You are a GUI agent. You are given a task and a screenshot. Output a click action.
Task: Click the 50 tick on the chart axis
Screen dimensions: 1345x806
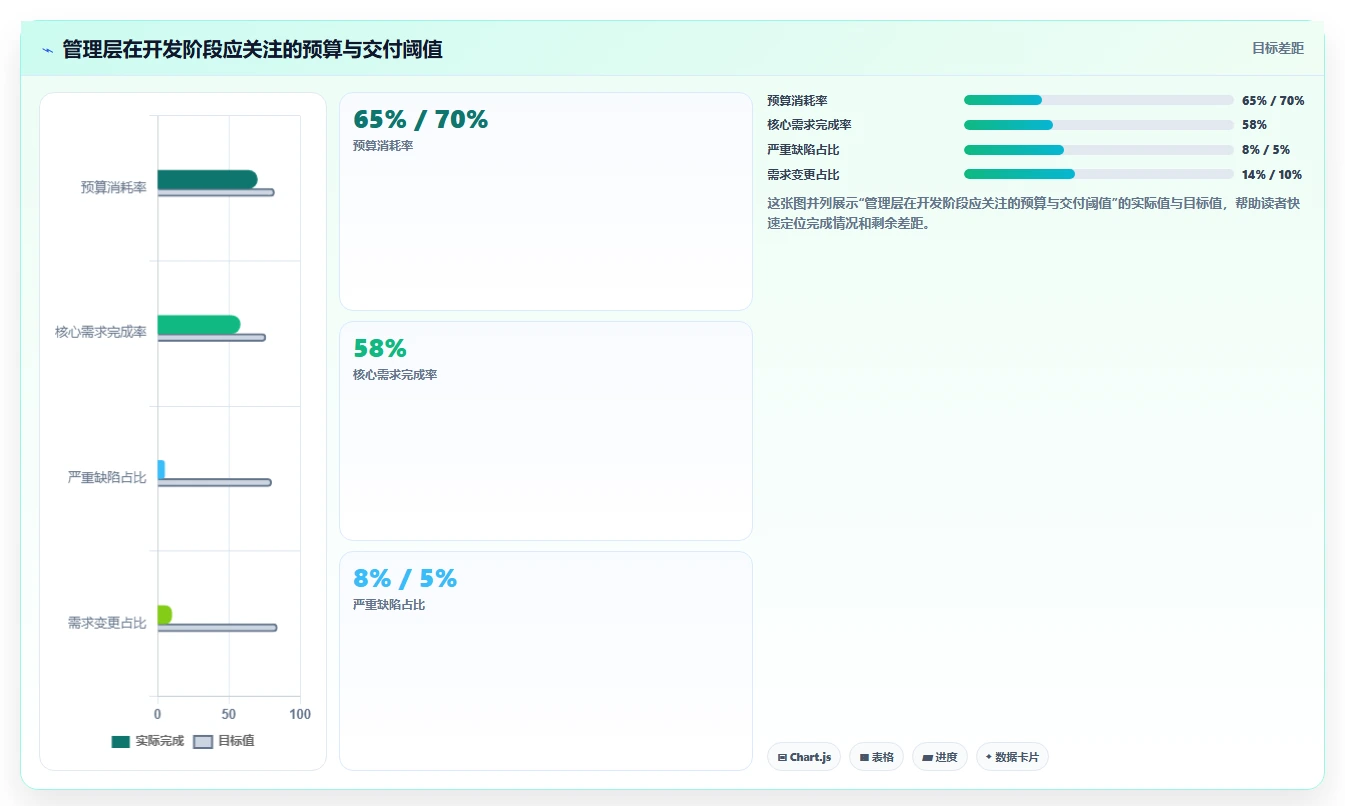coord(229,714)
